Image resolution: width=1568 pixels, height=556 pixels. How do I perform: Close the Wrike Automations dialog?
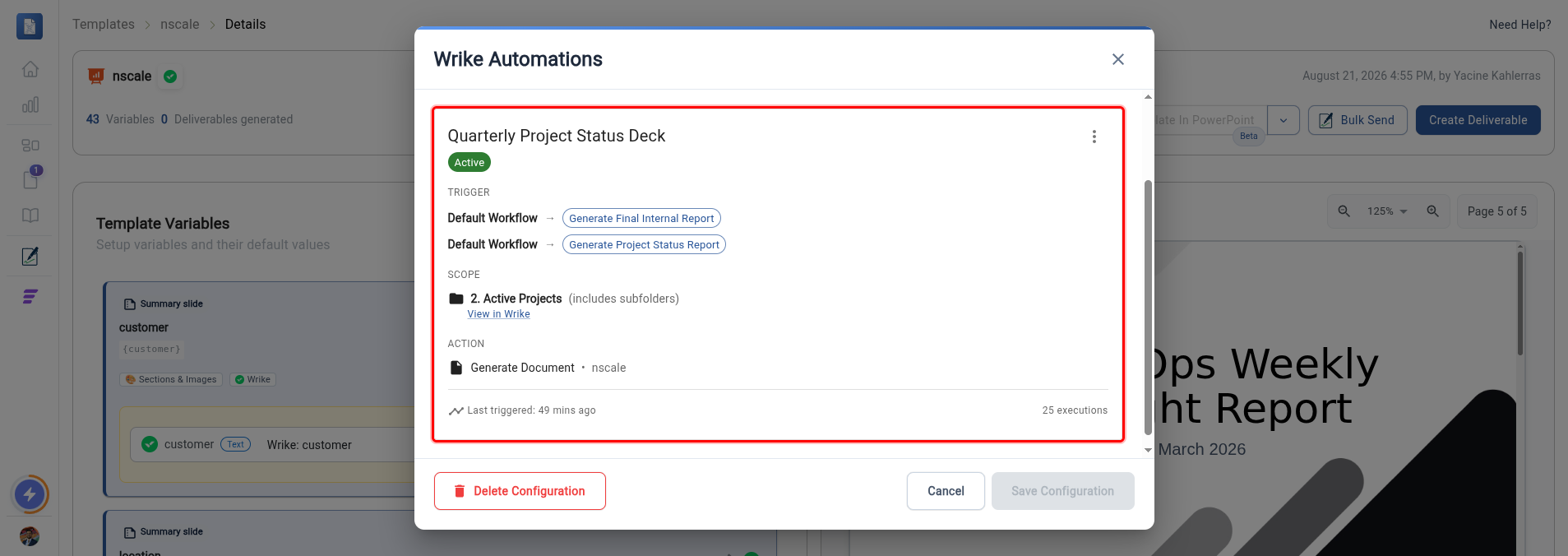click(x=1117, y=59)
